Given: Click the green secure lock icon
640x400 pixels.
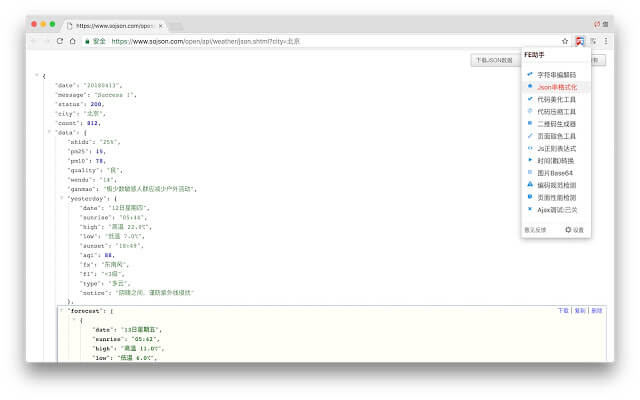Looking at the screenshot, I should coord(87,41).
